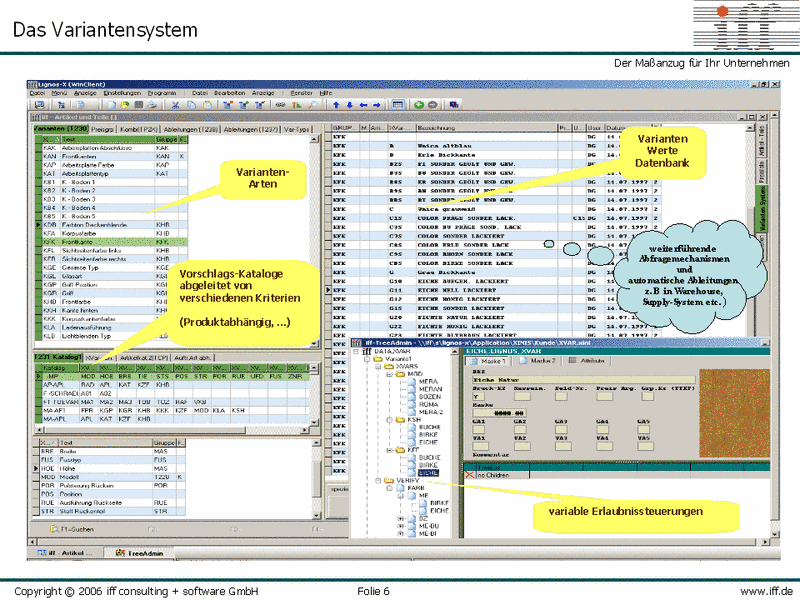The width and height of the screenshot is (800, 600).
Task: Click the 'Eiche Natur' text field
Action: point(584,380)
